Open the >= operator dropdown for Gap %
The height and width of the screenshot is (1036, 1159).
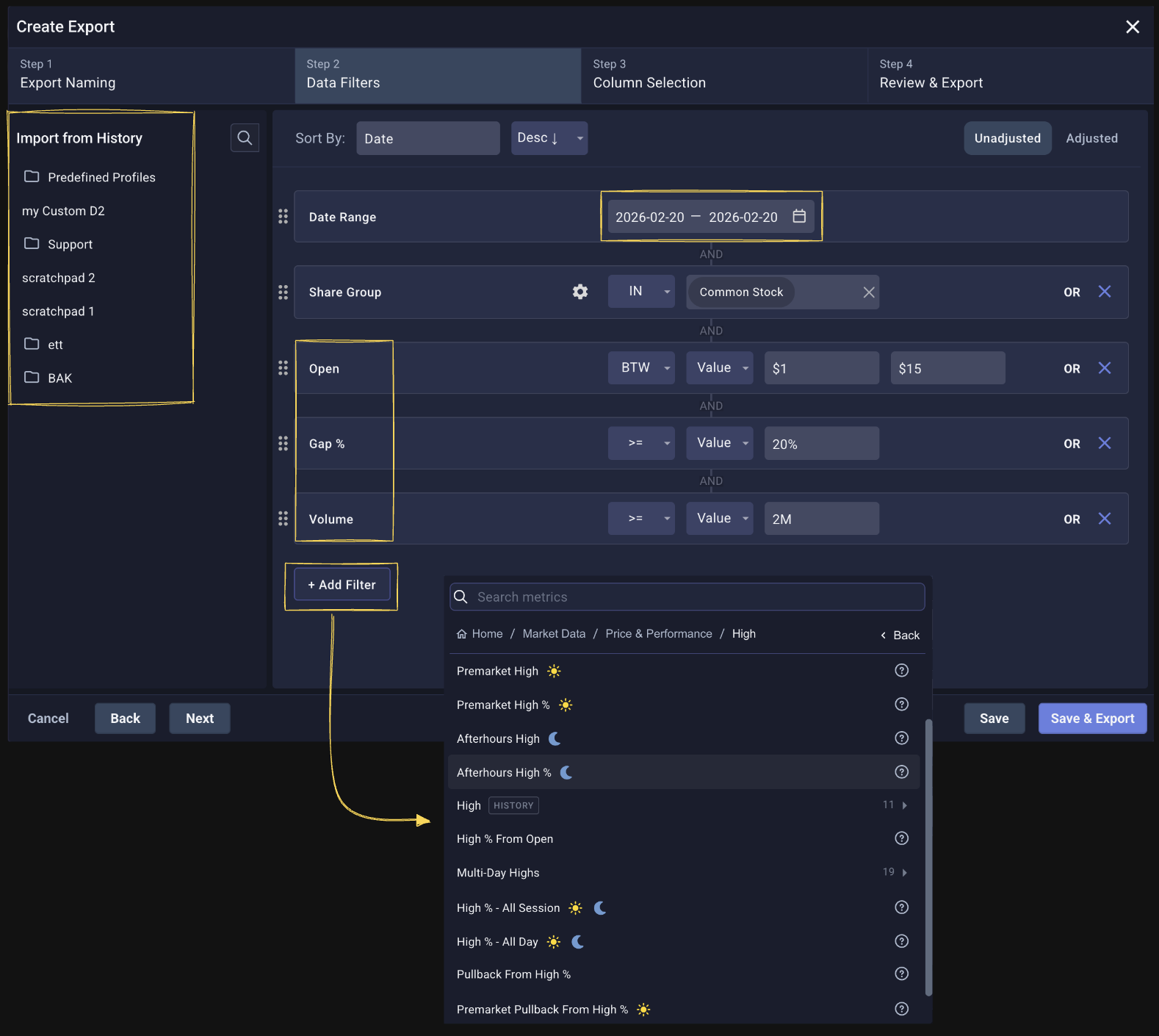click(x=641, y=443)
